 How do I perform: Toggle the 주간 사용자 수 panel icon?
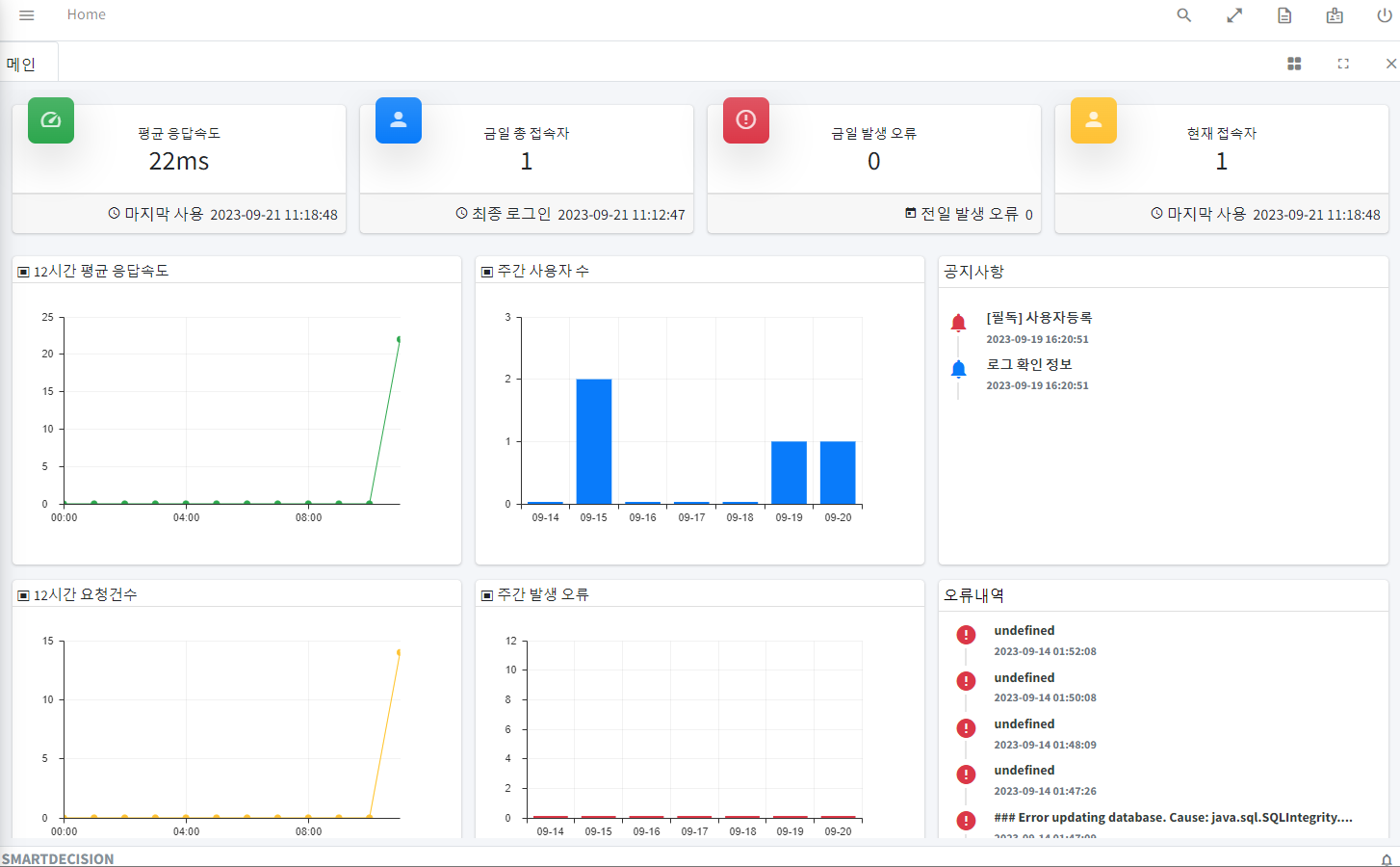[x=486, y=272]
